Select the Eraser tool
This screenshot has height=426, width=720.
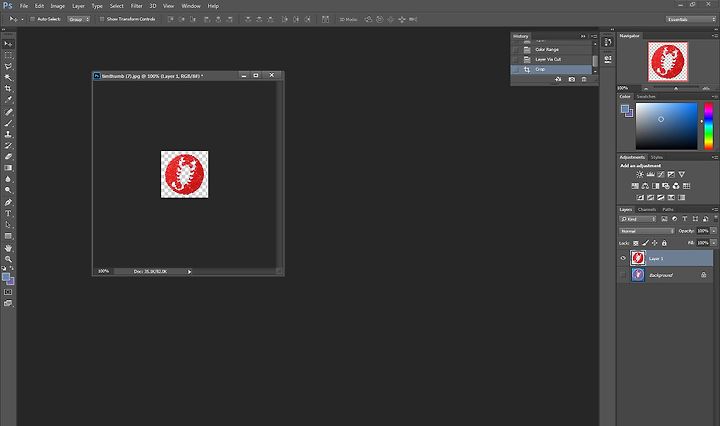tap(8, 157)
